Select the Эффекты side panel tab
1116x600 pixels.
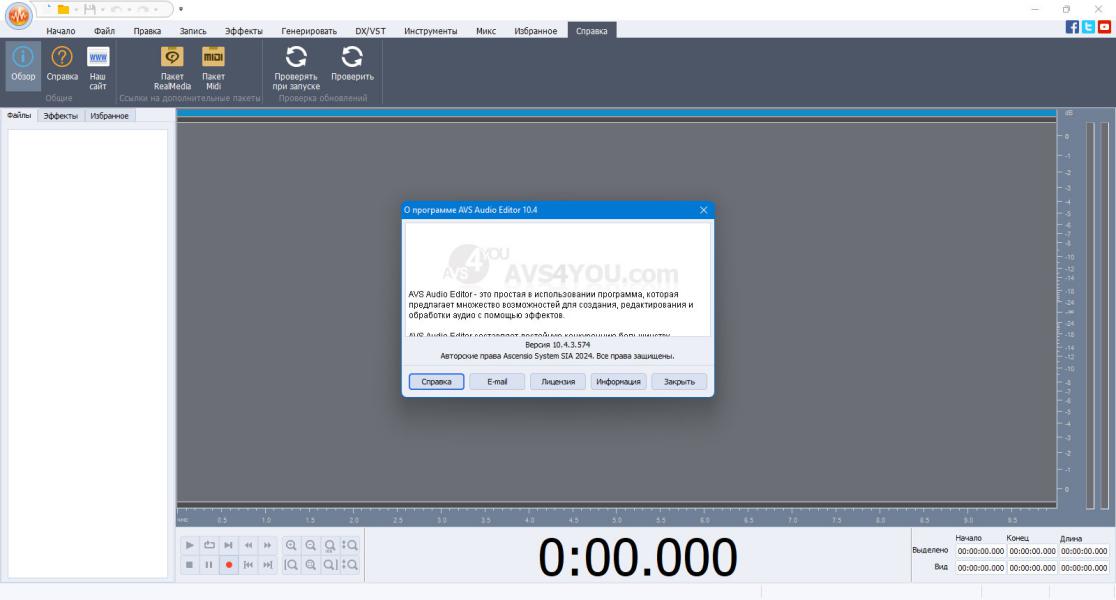tap(60, 115)
